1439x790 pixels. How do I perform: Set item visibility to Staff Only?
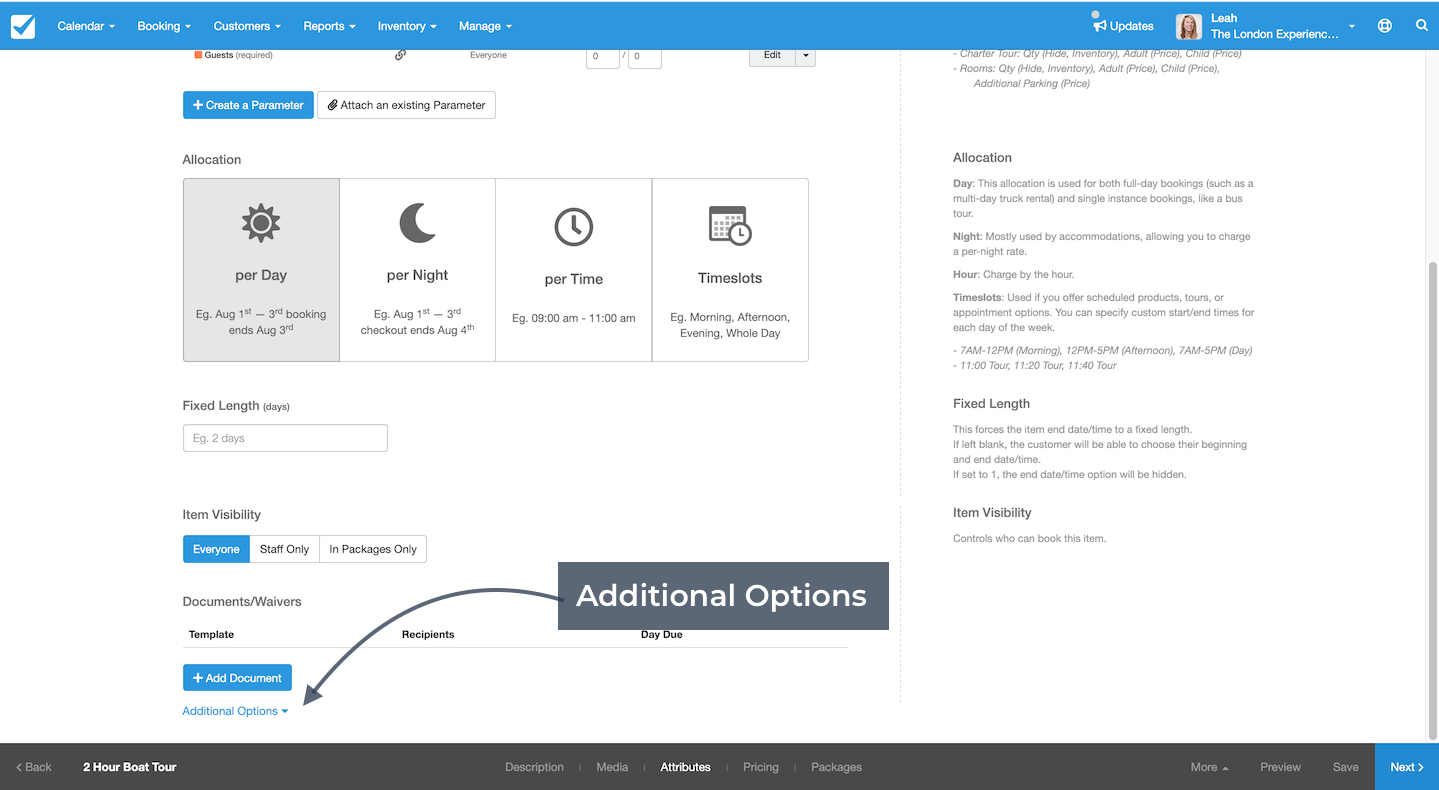tap(284, 549)
